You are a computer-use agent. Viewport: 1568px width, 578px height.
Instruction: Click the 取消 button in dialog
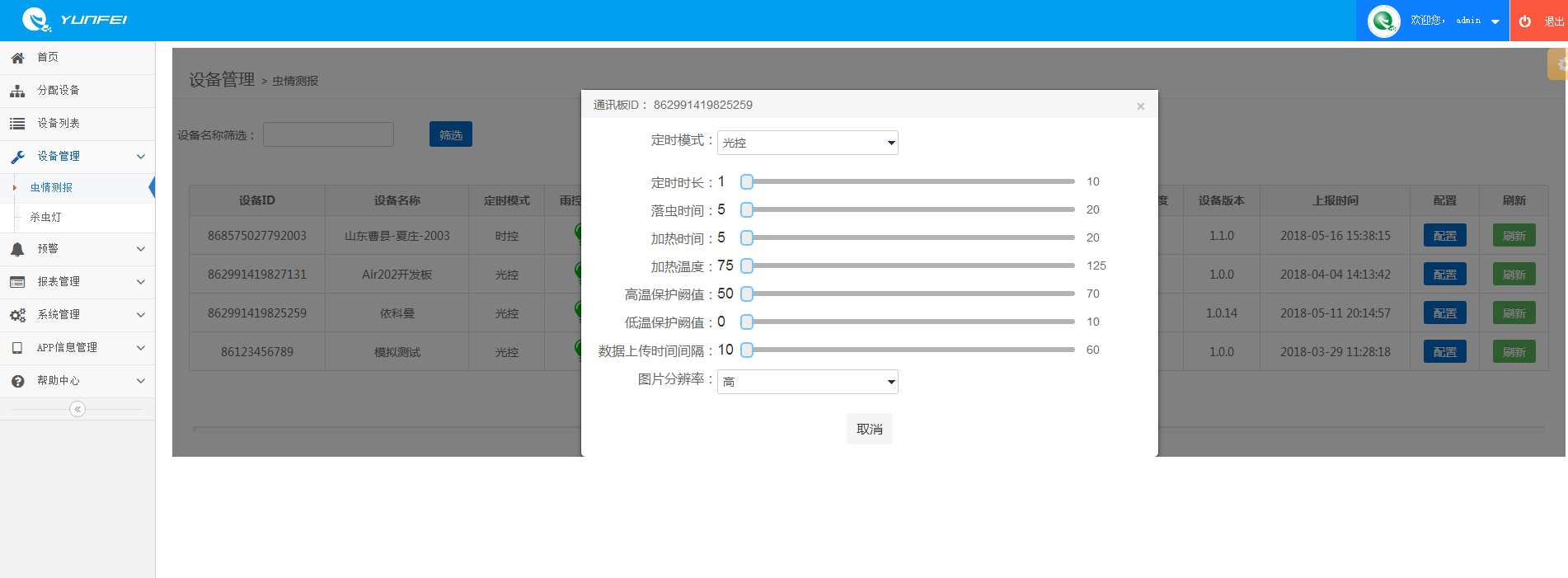pos(869,429)
